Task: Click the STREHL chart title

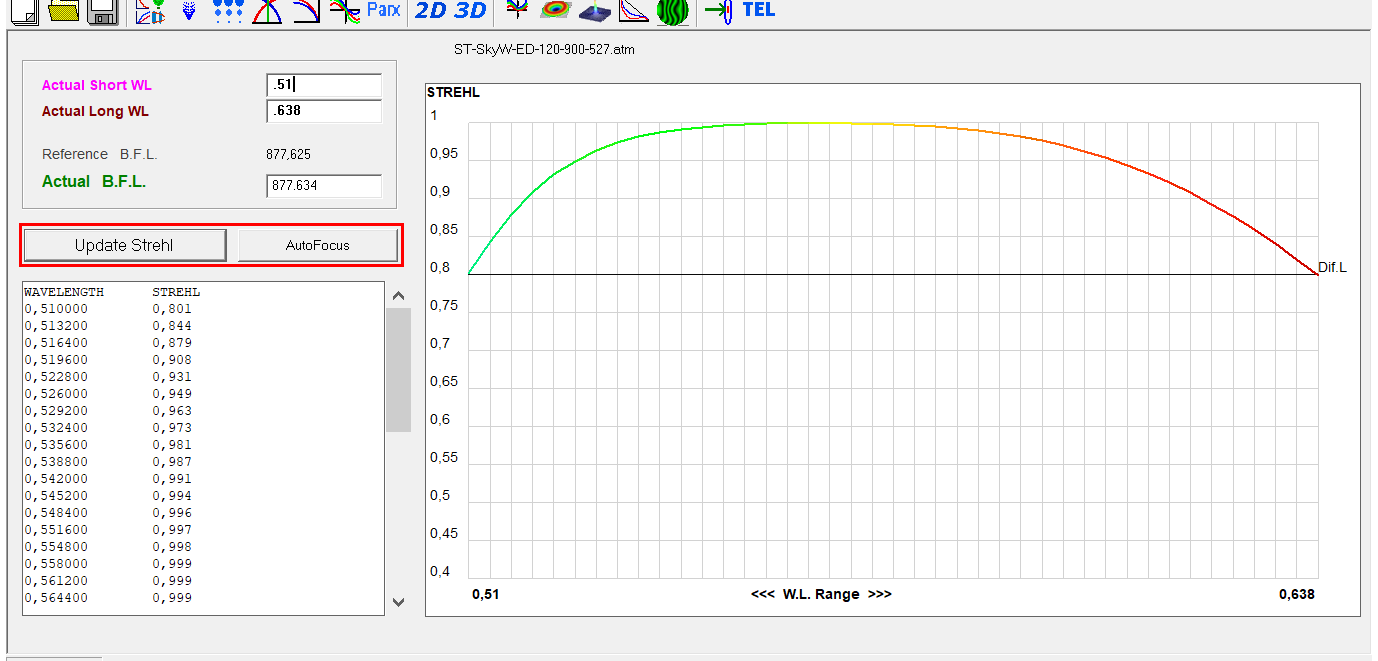Action: 453,92
